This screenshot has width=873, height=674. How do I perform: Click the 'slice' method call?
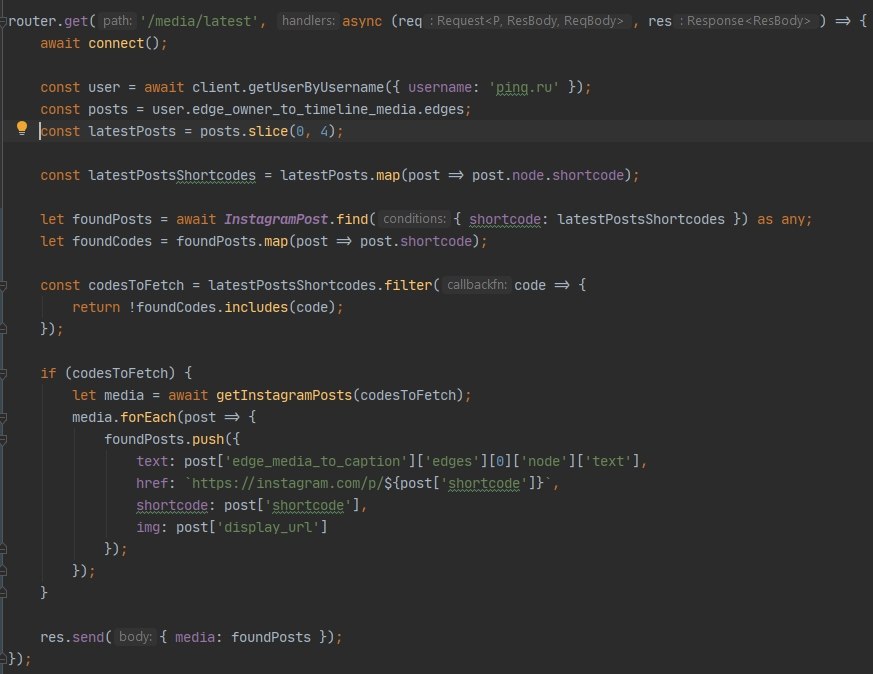coord(268,131)
